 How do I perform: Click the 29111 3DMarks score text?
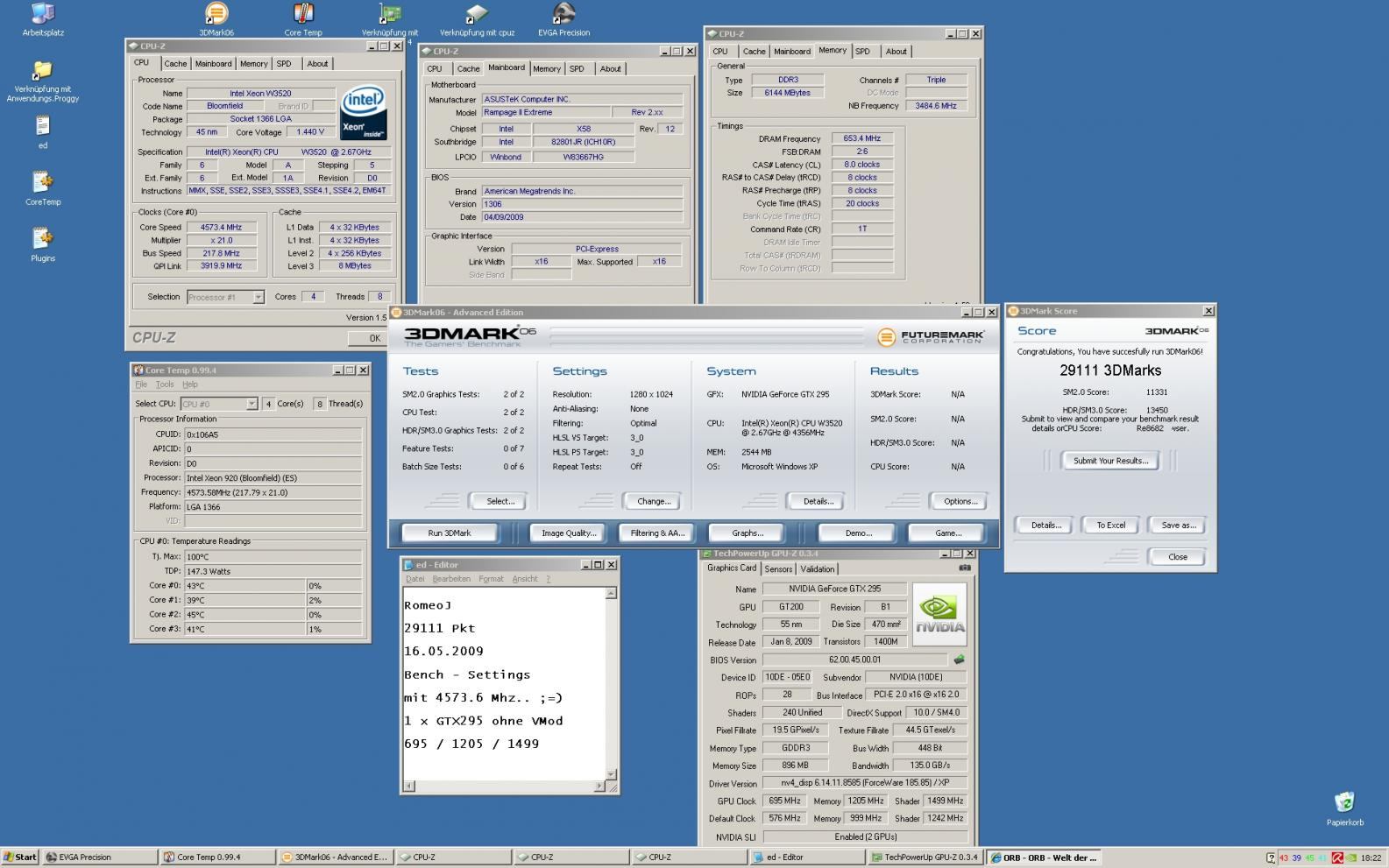point(1110,370)
